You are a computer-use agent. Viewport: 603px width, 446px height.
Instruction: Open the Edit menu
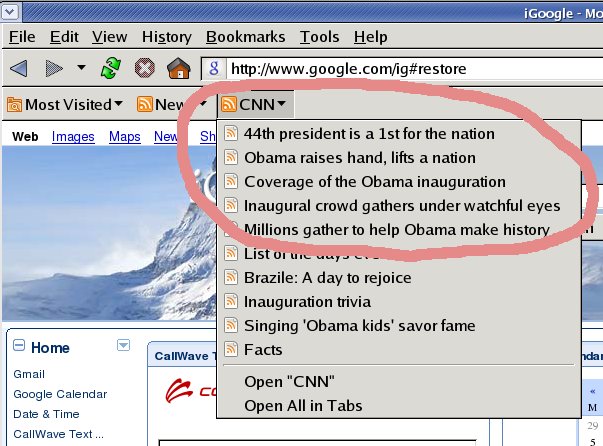pos(64,37)
